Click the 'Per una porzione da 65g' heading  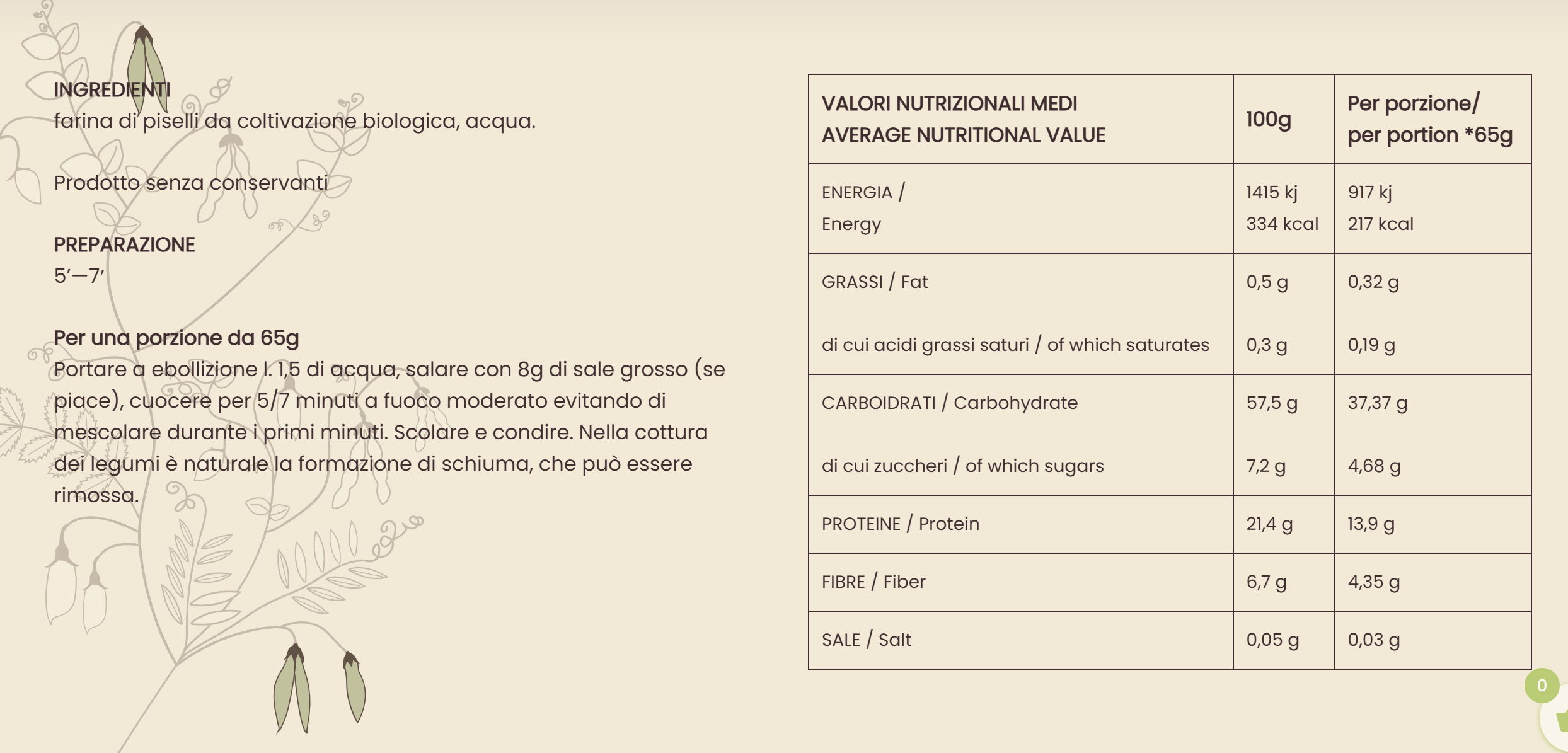pyautogui.click(x=176, y=338)
